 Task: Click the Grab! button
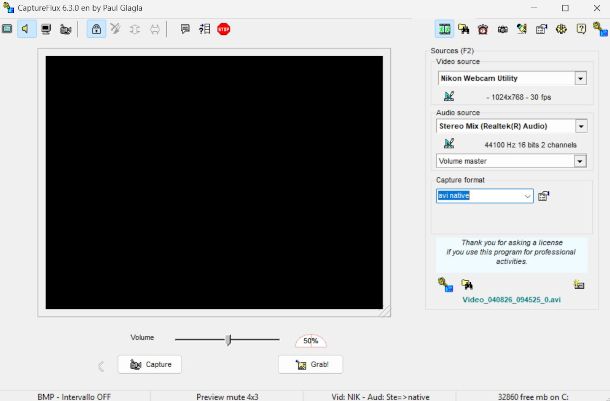coord(310,364)
